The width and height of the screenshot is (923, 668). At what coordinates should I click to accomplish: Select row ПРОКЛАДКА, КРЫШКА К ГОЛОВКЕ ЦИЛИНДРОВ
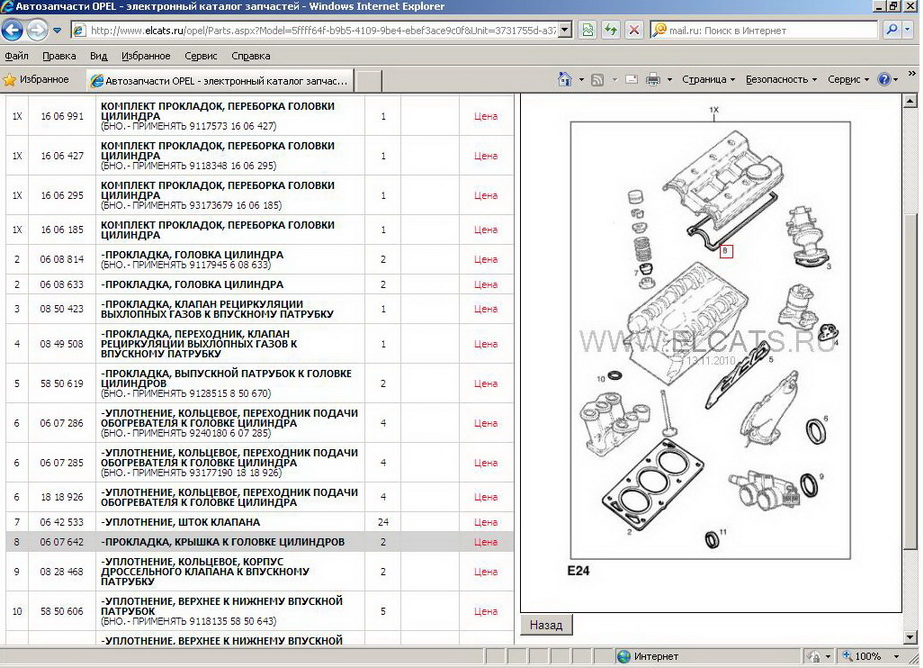click(x=259, y=541)
